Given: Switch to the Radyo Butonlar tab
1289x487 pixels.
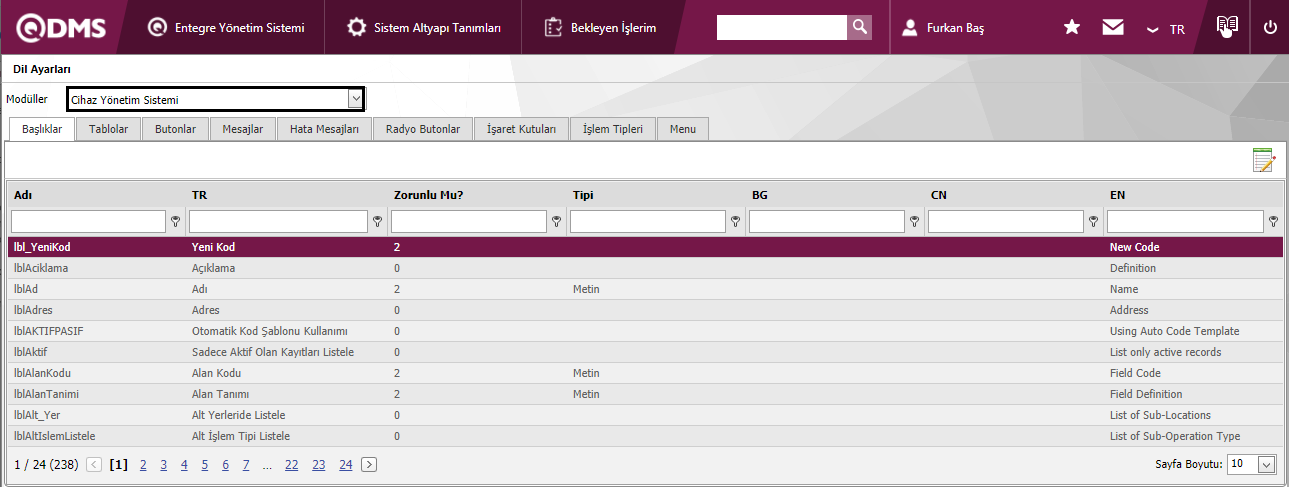Looking at the screenshot, I should tap(423, 129).
